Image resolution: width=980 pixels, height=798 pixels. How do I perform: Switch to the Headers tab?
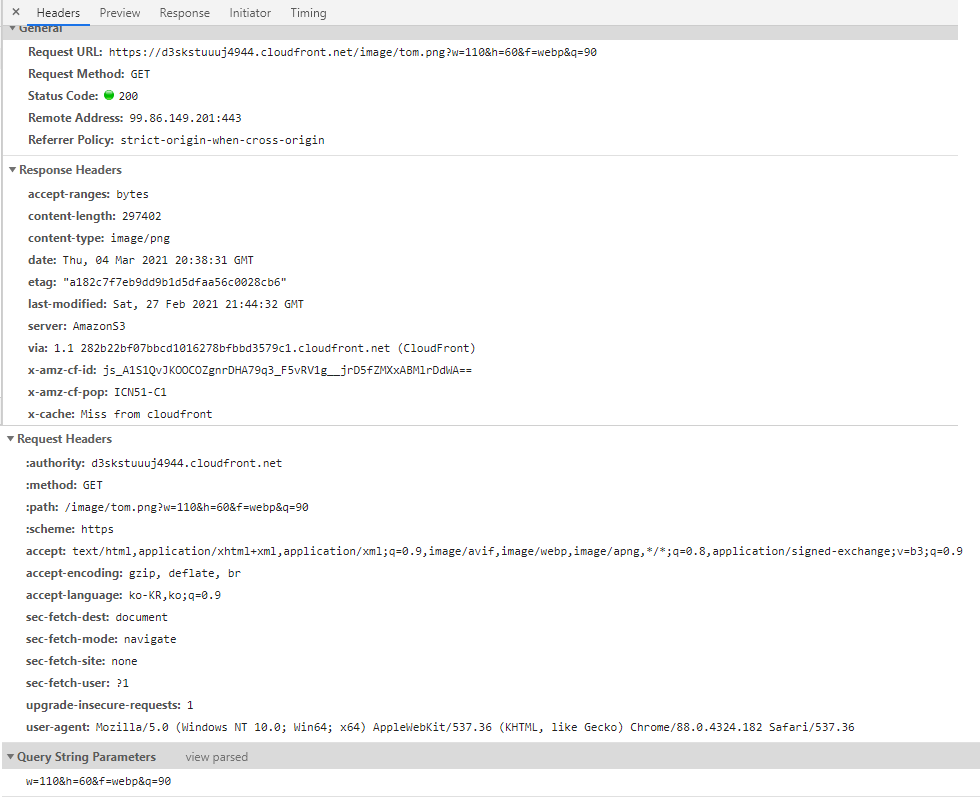(x=58, y=12)
